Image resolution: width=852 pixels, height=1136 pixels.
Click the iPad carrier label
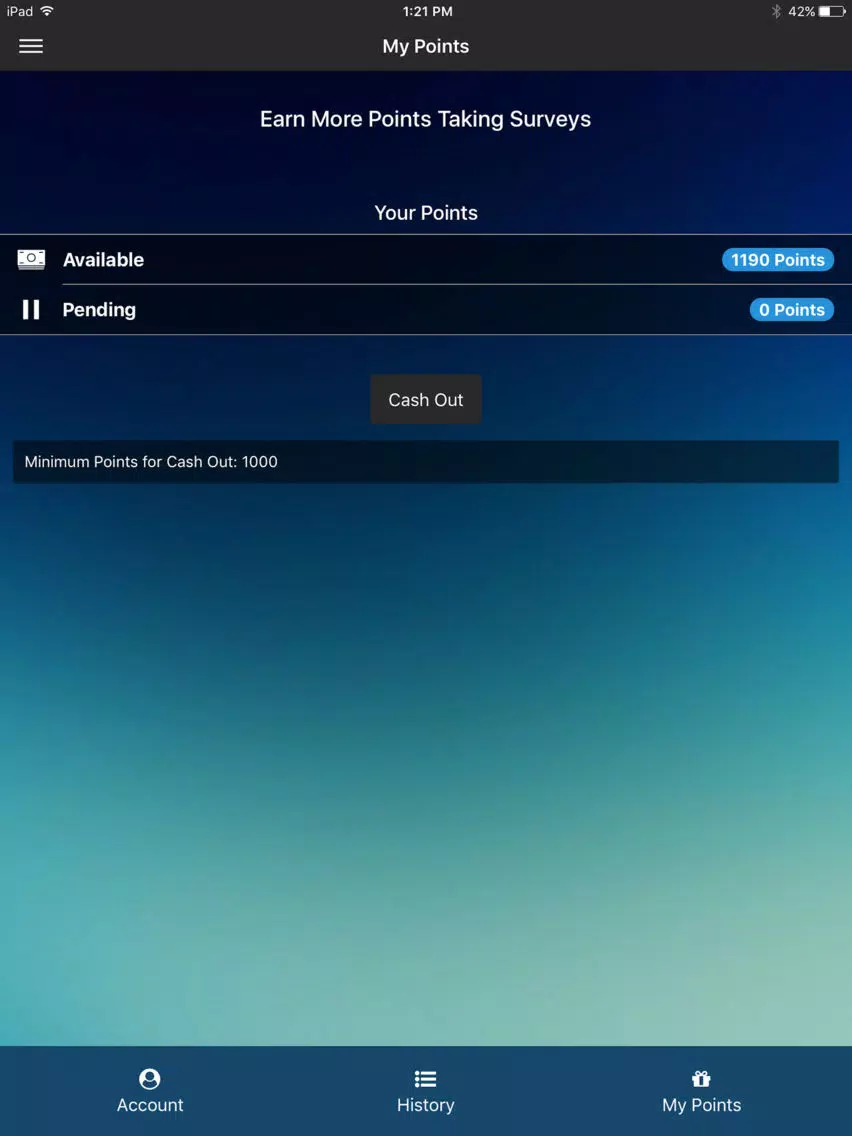click(x=20, y=11)
